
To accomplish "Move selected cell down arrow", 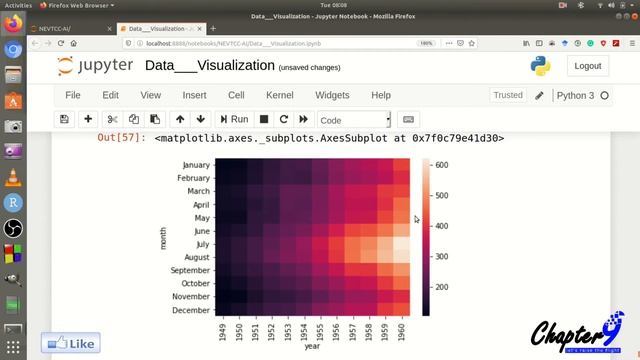I will (200, 119).
